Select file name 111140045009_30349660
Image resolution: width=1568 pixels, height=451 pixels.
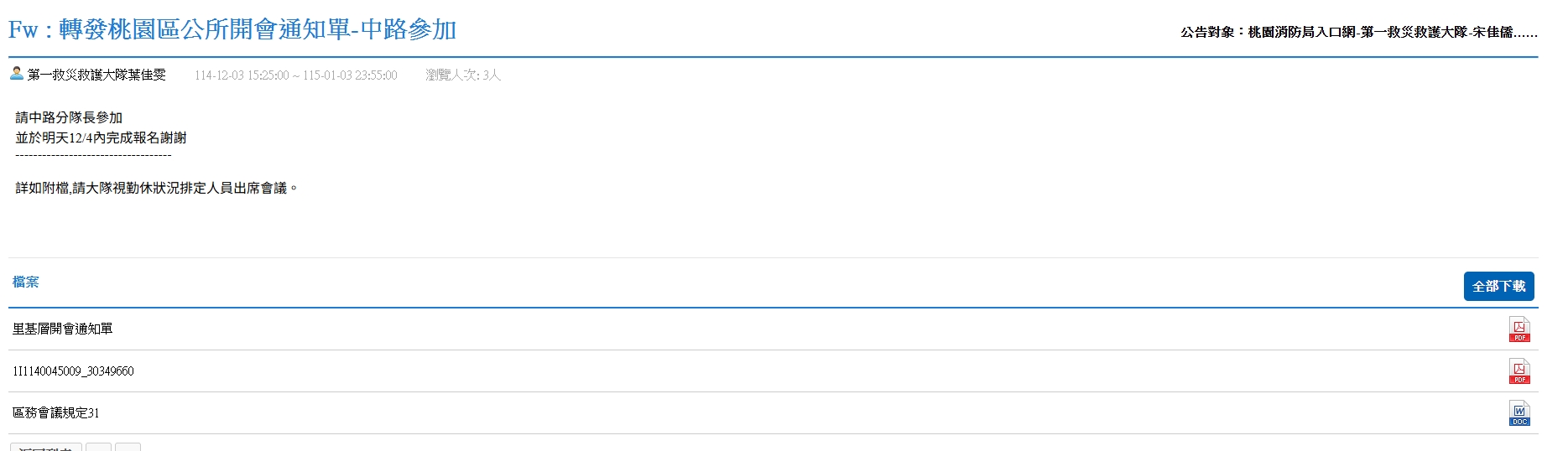[73, 371]
